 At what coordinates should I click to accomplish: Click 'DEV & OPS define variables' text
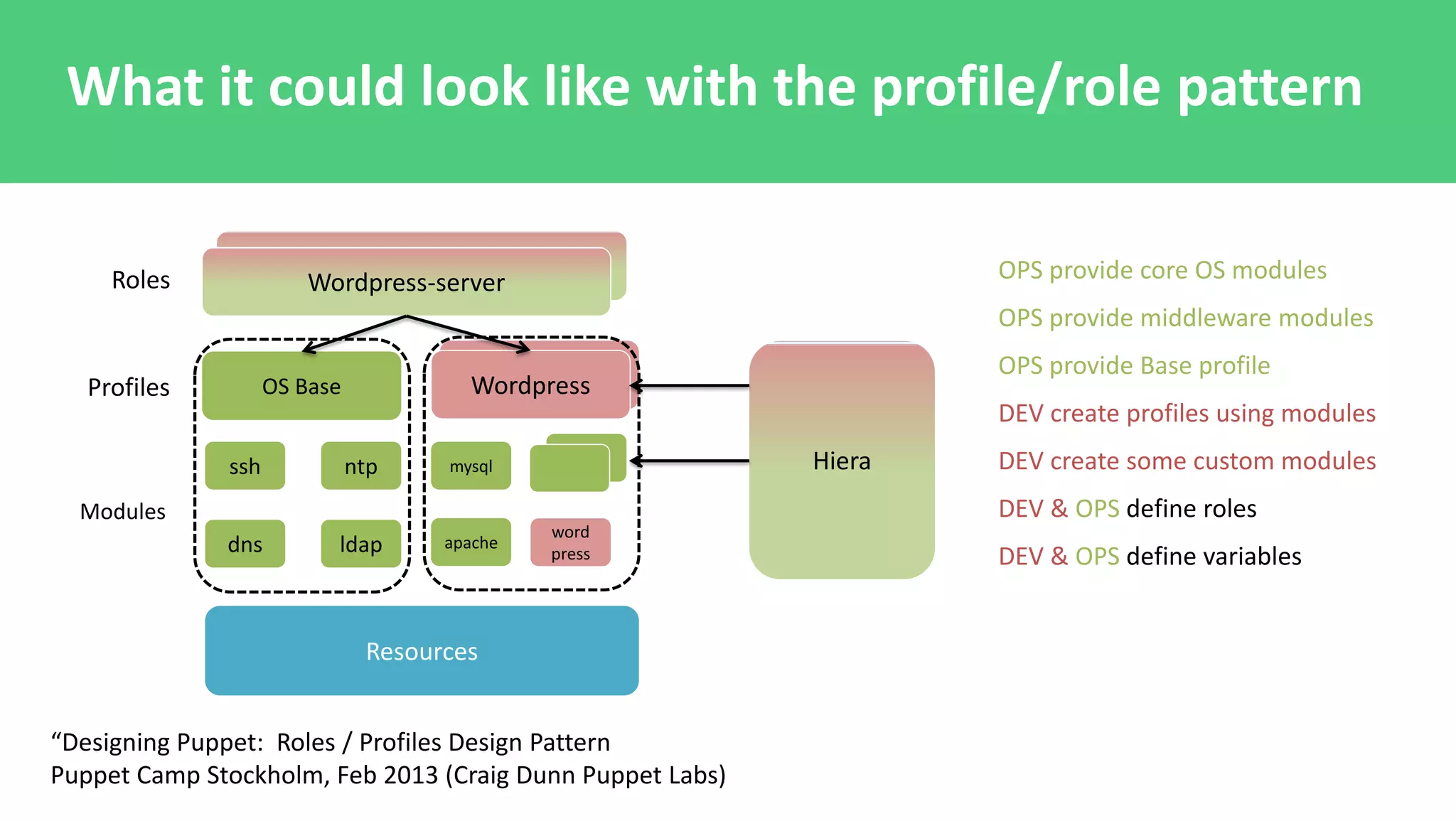[x=1150, y=556]
